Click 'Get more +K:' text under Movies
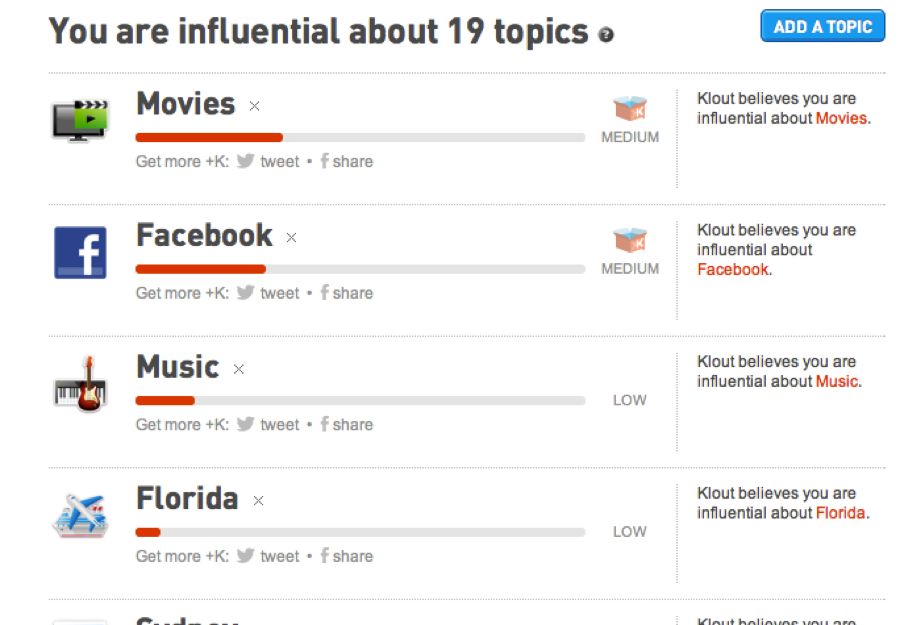The width and height of the screenshot is (900, 625). 182,162
